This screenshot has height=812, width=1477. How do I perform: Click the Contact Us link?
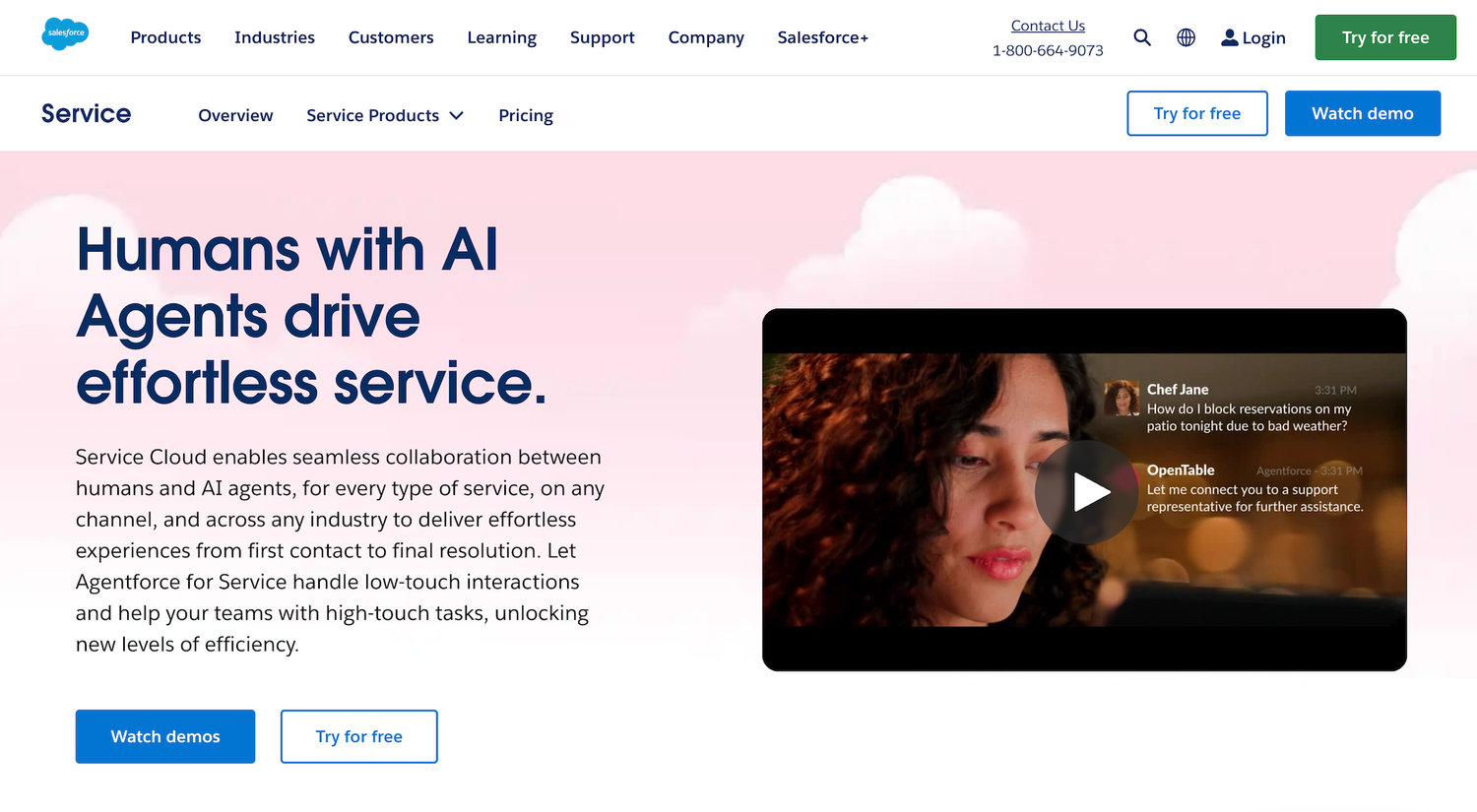pyautogui.click(x=1048, y=26)
